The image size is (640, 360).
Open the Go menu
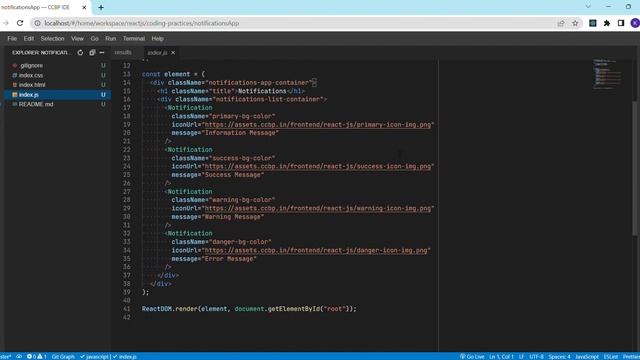(x=95, y=38)
